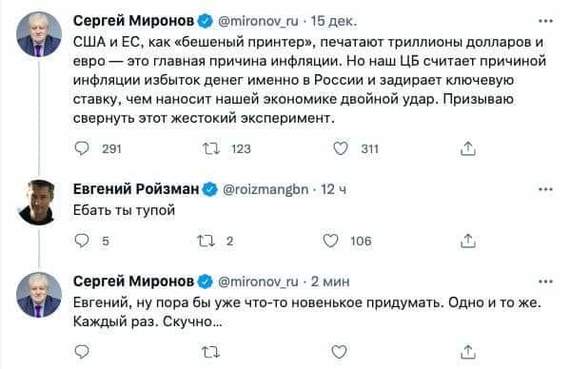
Task: Share the bottom Mironov tweet
Action: 468,352
